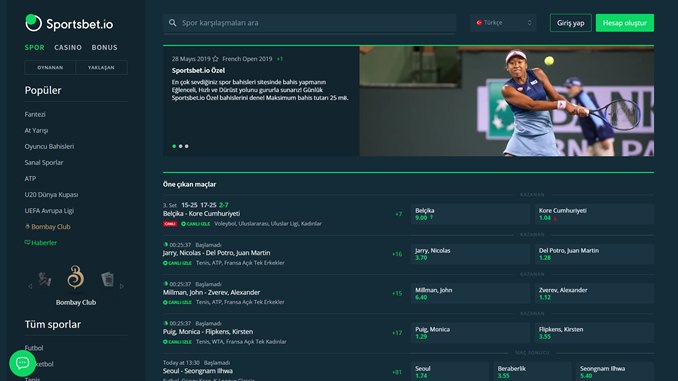Open the Haberler news link
678x381 pixels.
pos(41,243)
